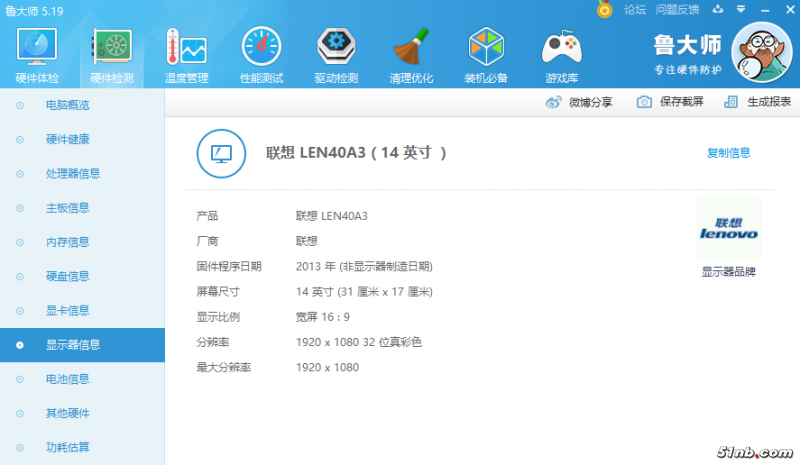Click the 固件程序日期 label
Screen dimensions: 800x465
(229, 266)
